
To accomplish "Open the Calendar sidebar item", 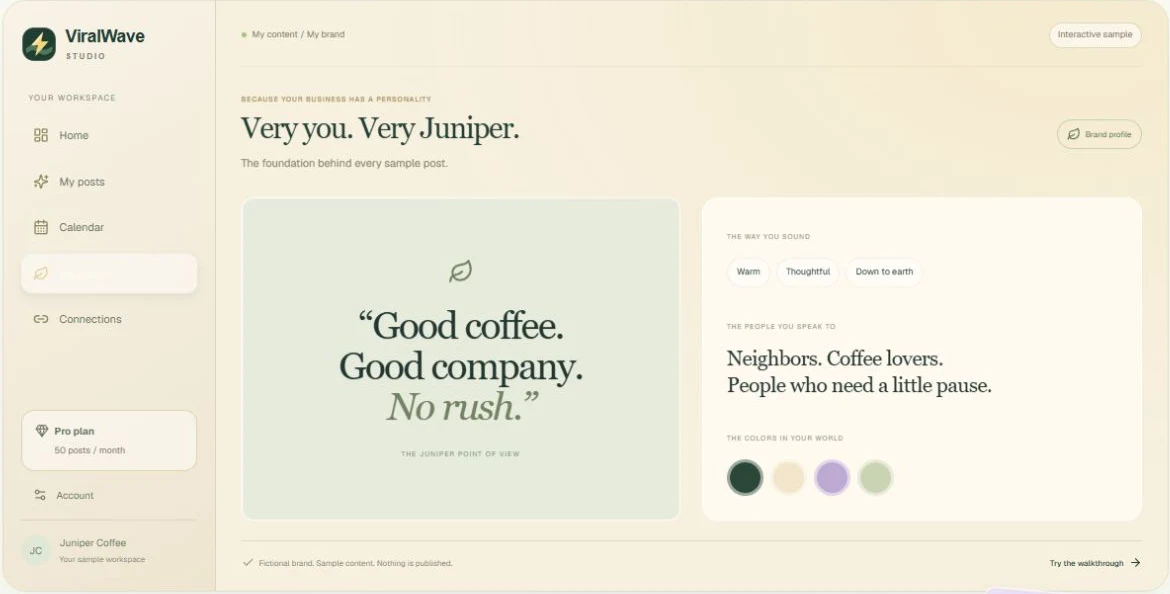I will 109,227.
